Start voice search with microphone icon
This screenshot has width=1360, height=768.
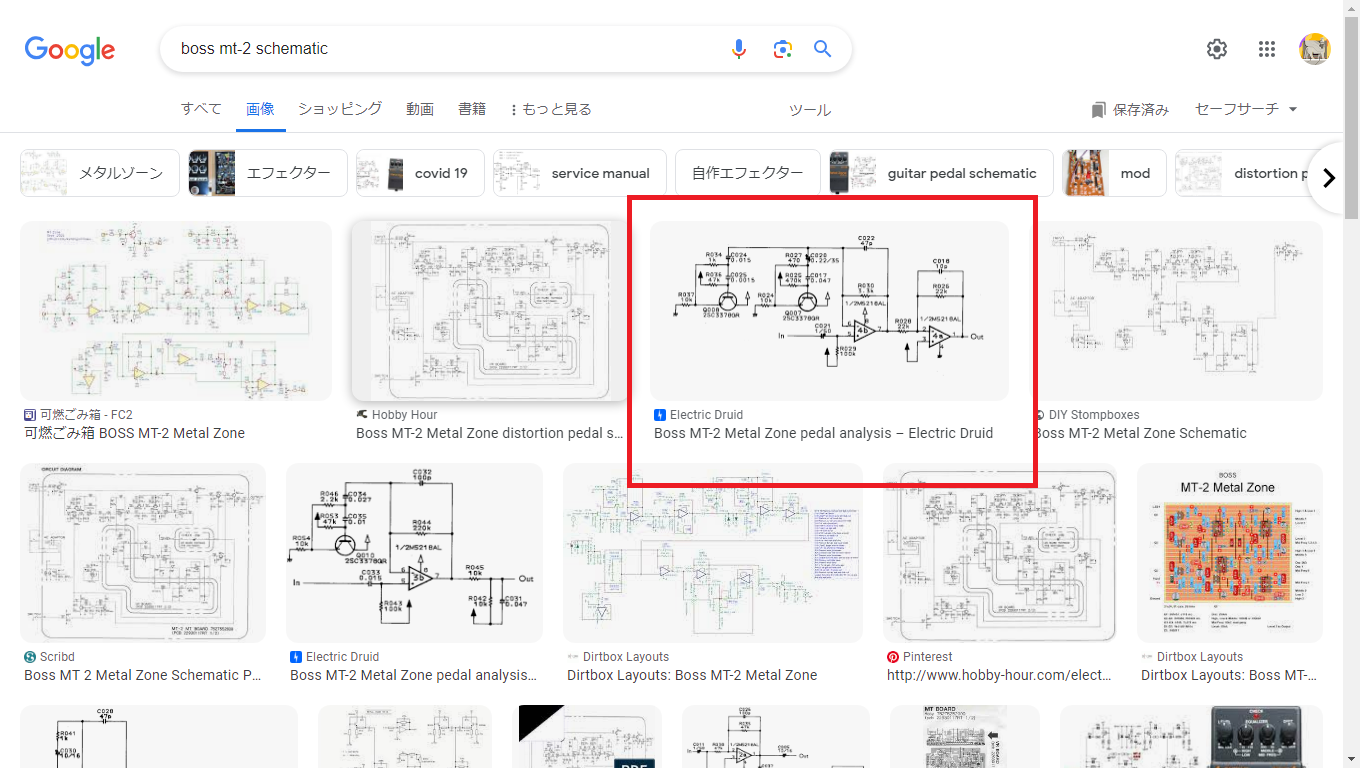click(739, 49)
